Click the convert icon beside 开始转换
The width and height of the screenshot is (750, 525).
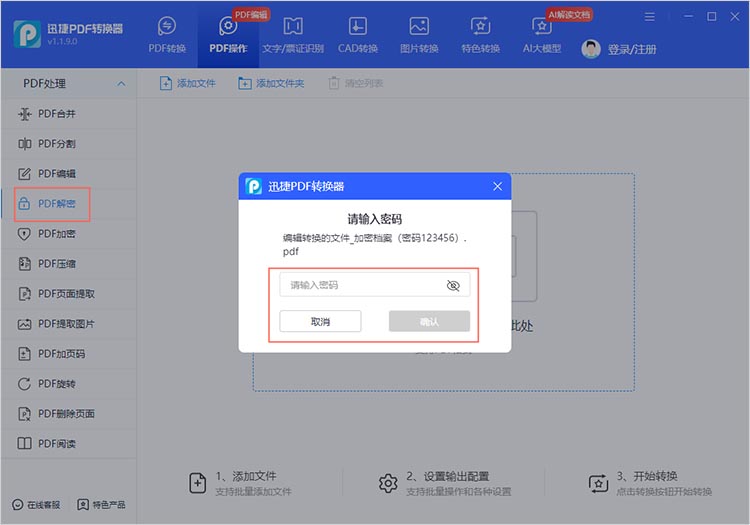click(x=598, y=483)
